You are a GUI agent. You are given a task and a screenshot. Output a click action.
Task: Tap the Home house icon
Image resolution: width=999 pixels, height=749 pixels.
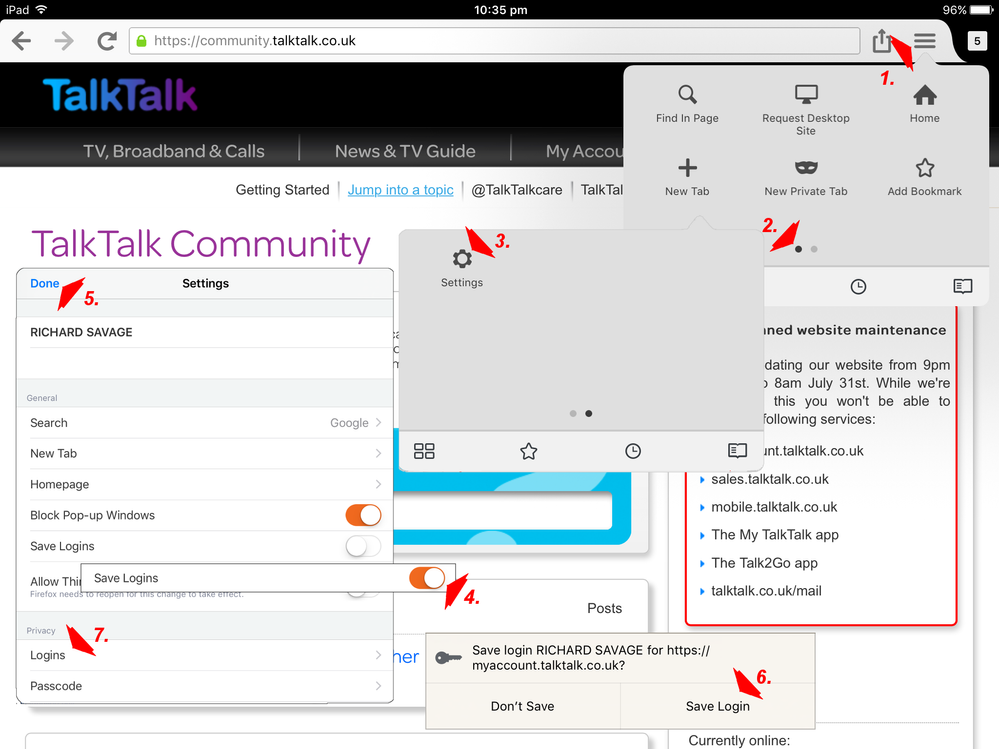pos(924,95)
